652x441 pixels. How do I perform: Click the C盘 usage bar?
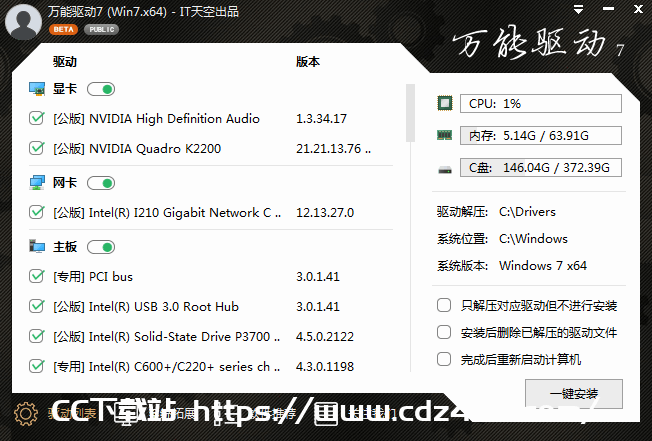pos(541,168)
